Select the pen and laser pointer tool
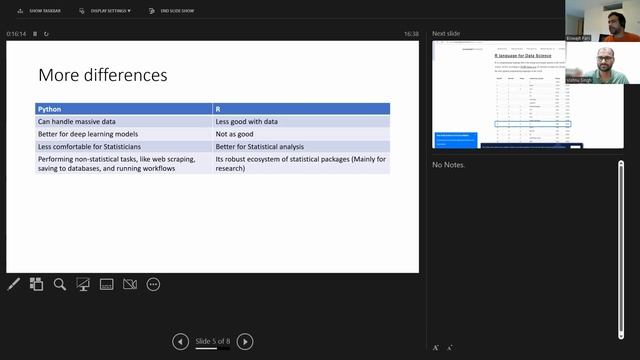 [13, 284]
